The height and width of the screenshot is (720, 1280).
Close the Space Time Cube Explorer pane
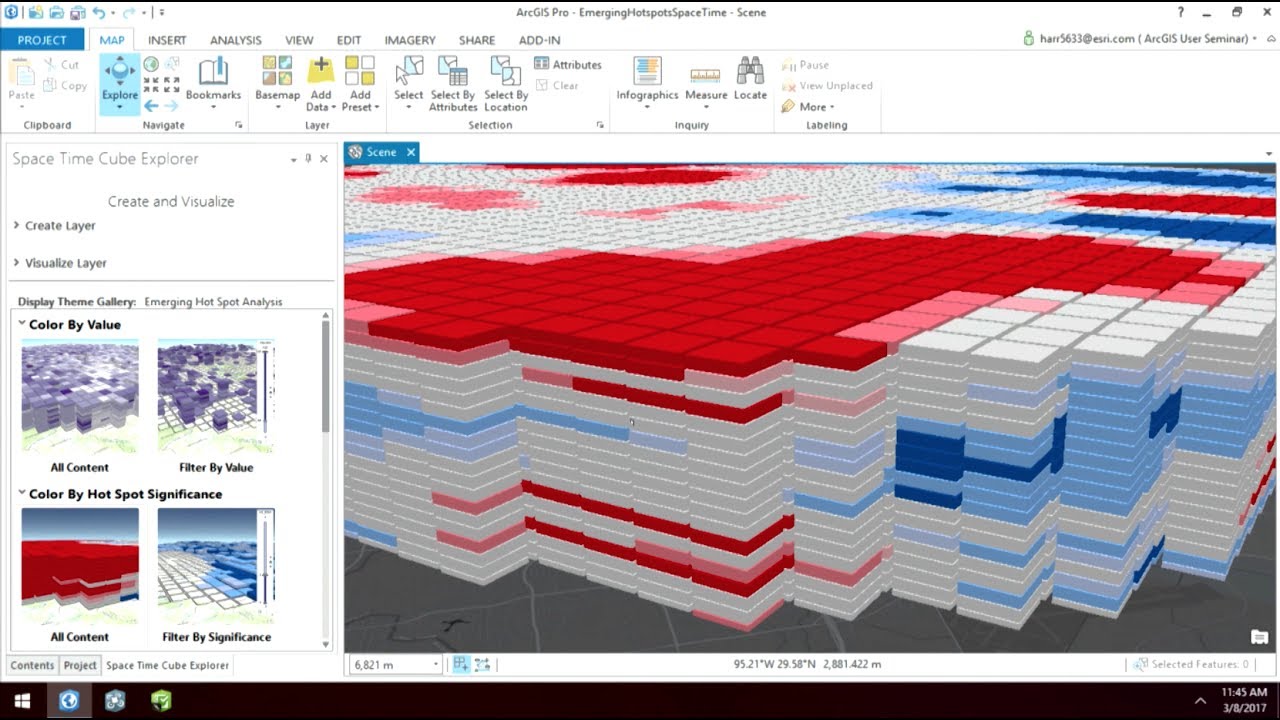point(324,159)
